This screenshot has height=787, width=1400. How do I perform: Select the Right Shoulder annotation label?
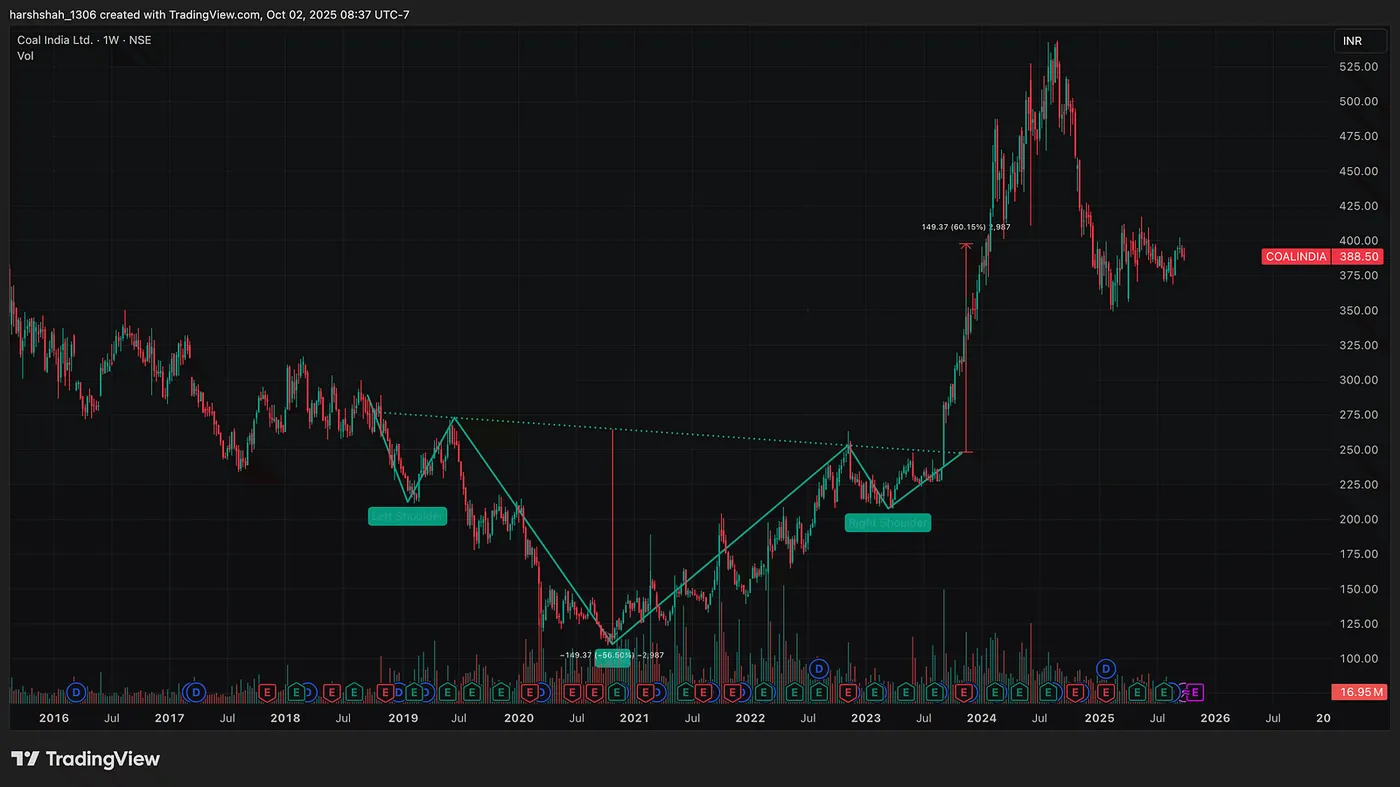[x=887, y=522]
